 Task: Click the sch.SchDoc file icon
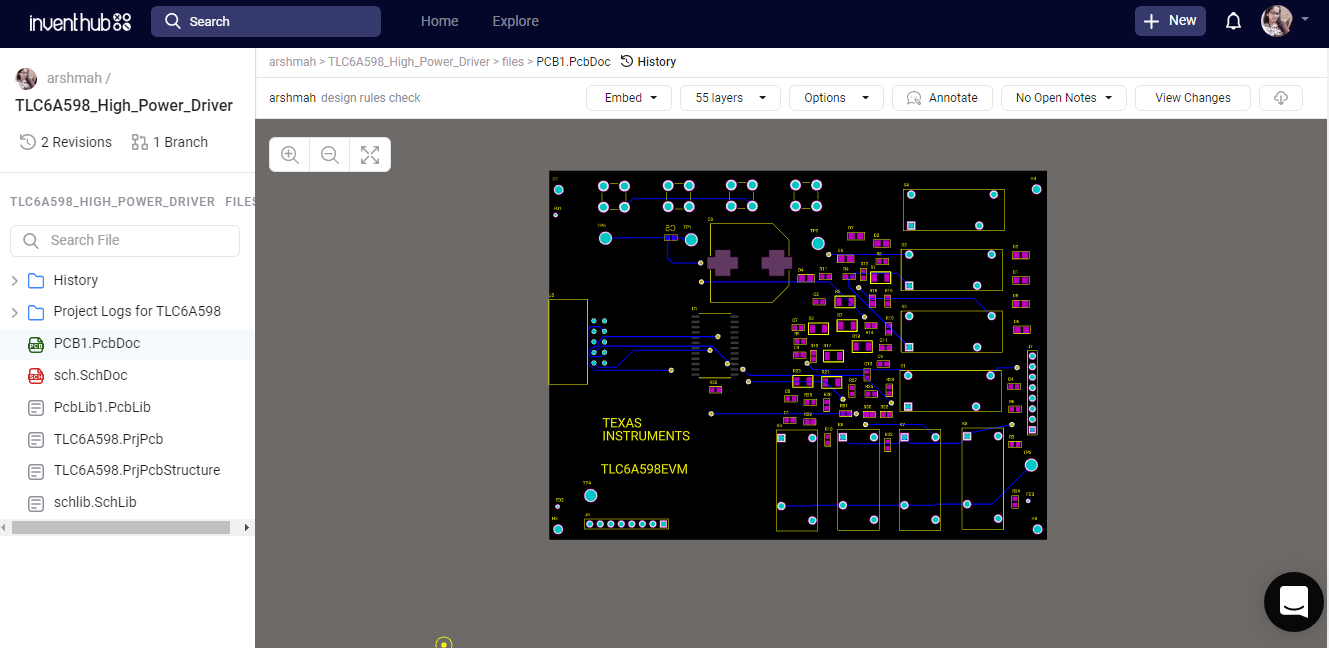point(36,376)
